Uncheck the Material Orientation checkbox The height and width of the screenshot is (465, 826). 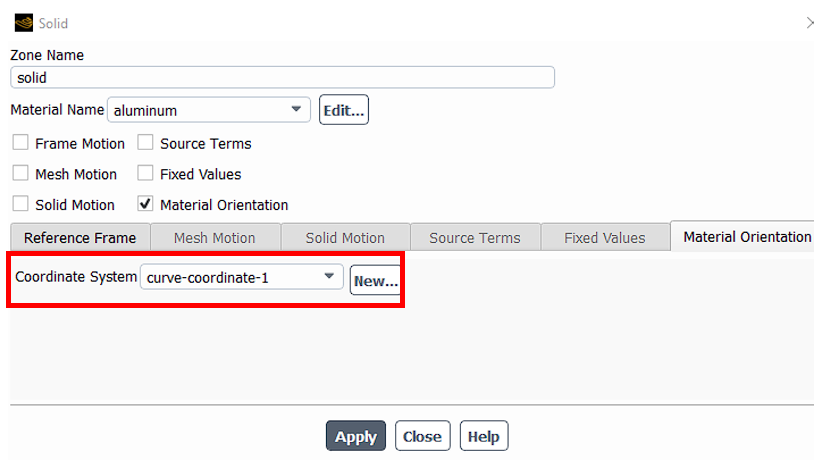click(146, 204)
